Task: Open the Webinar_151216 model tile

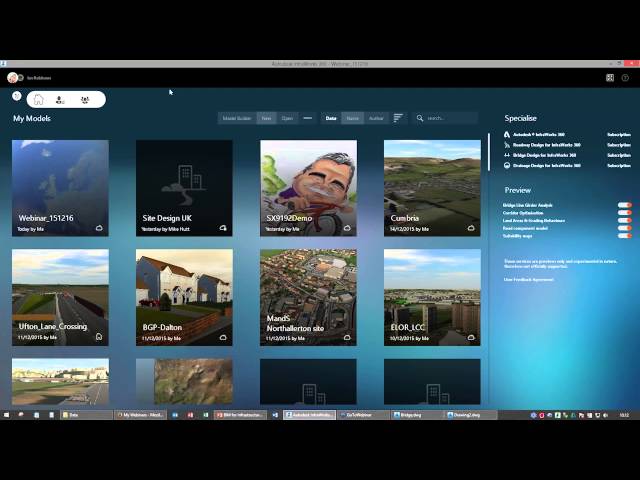Action: click(60, 188)
